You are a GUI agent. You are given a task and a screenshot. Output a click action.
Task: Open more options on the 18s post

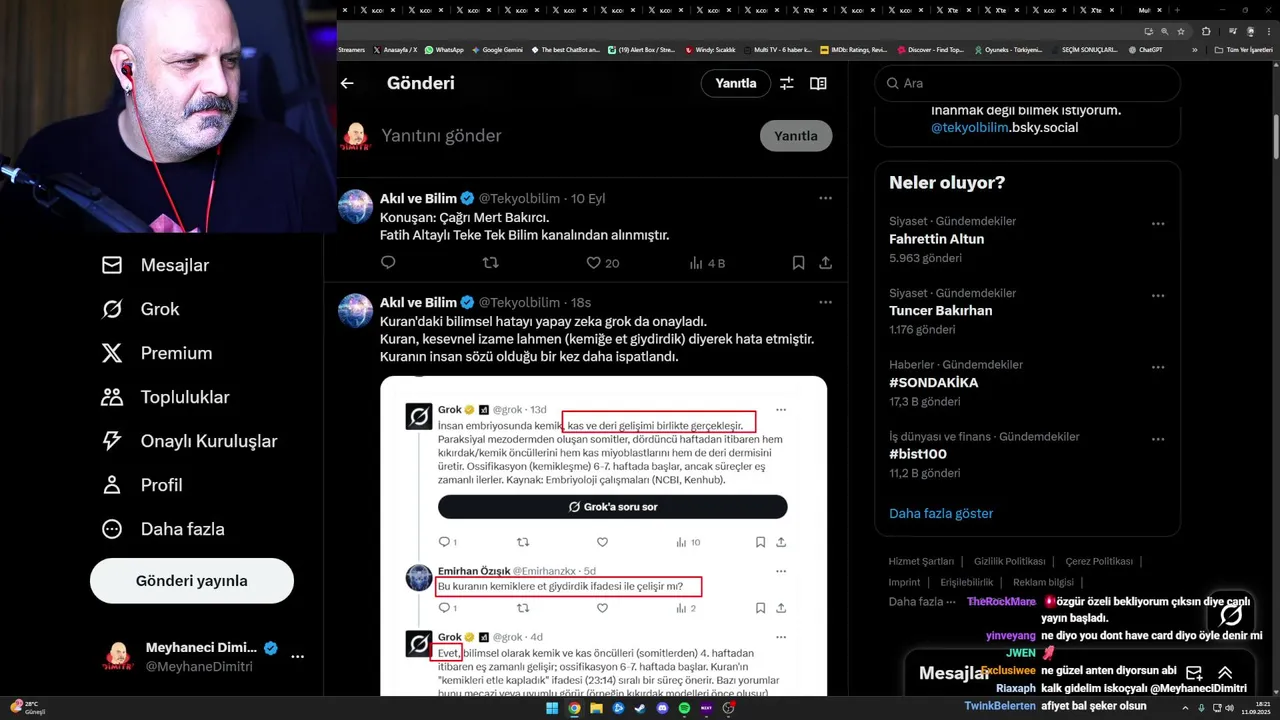[x=825, y=302]
